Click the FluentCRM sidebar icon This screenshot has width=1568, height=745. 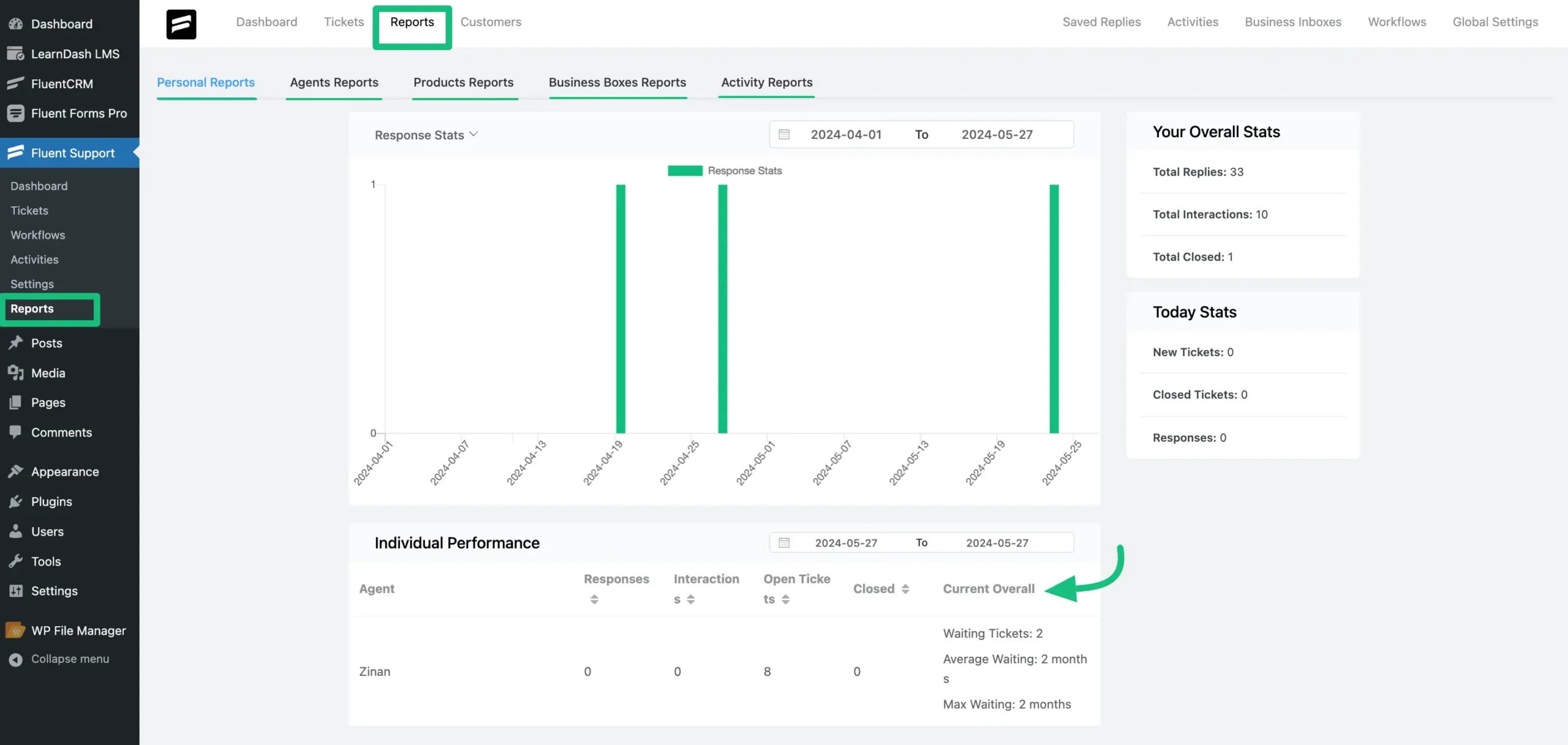tap(16, 83)
